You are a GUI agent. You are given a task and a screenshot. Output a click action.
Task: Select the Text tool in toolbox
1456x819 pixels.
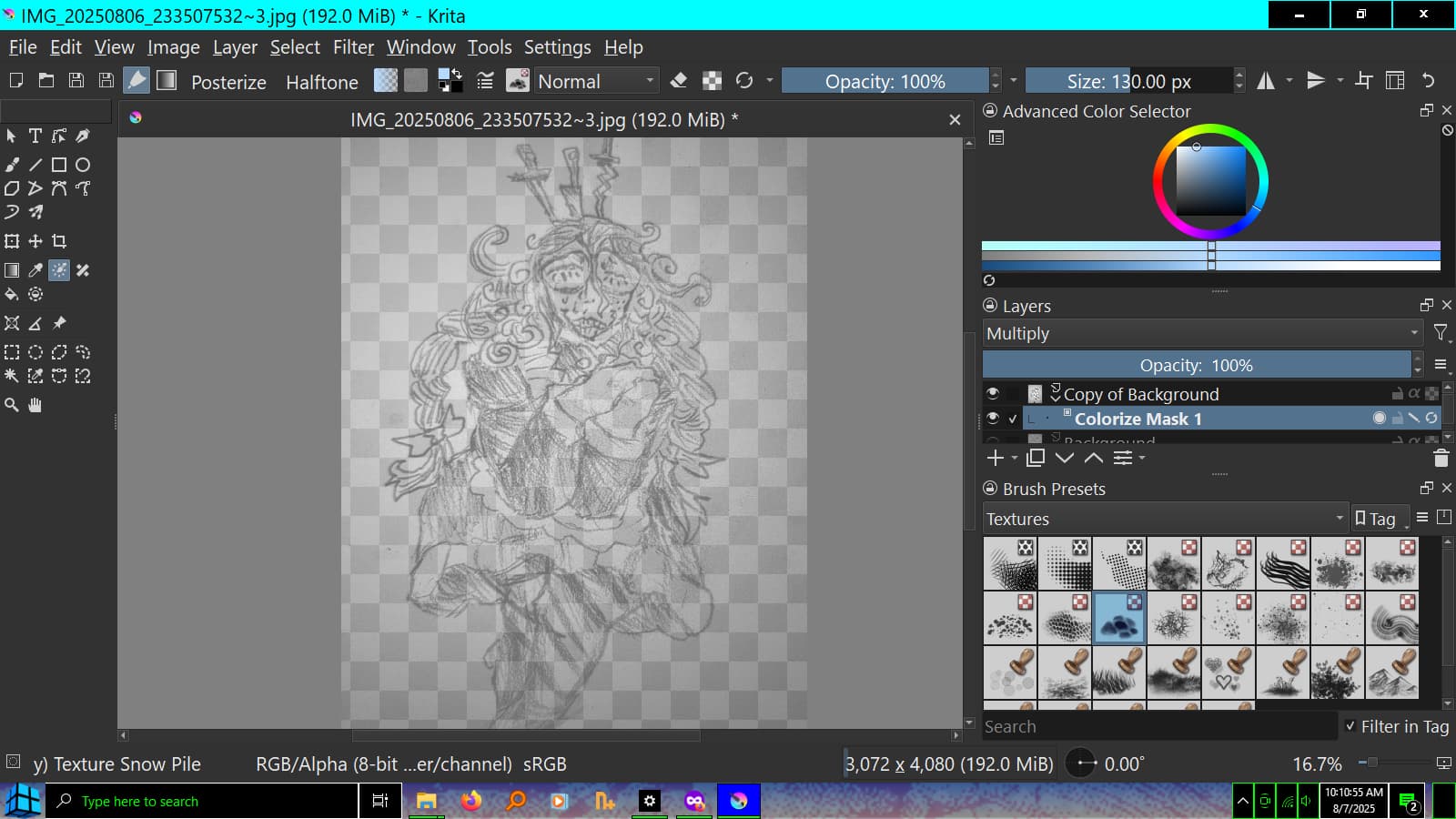pyautogui.click(x=35, y=136)
